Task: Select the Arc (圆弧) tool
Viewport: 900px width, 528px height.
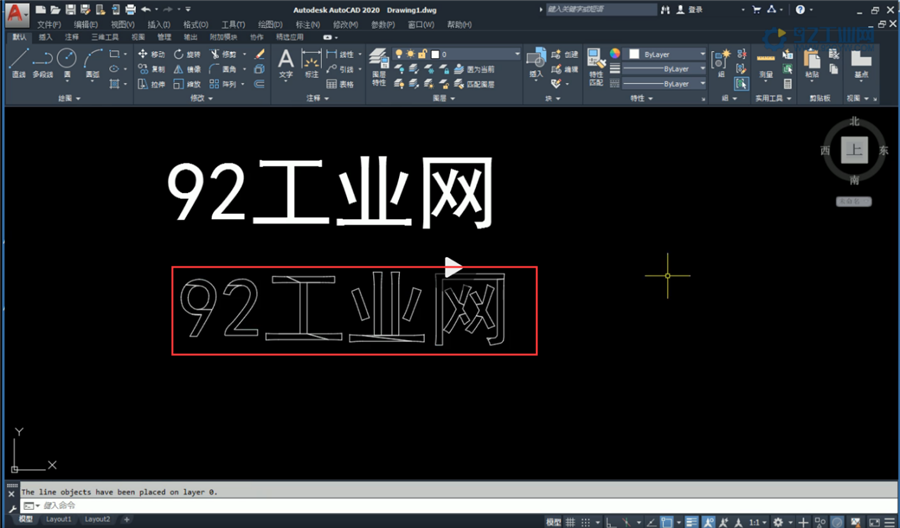Action: pyautogui.click(x=92, y=63)
